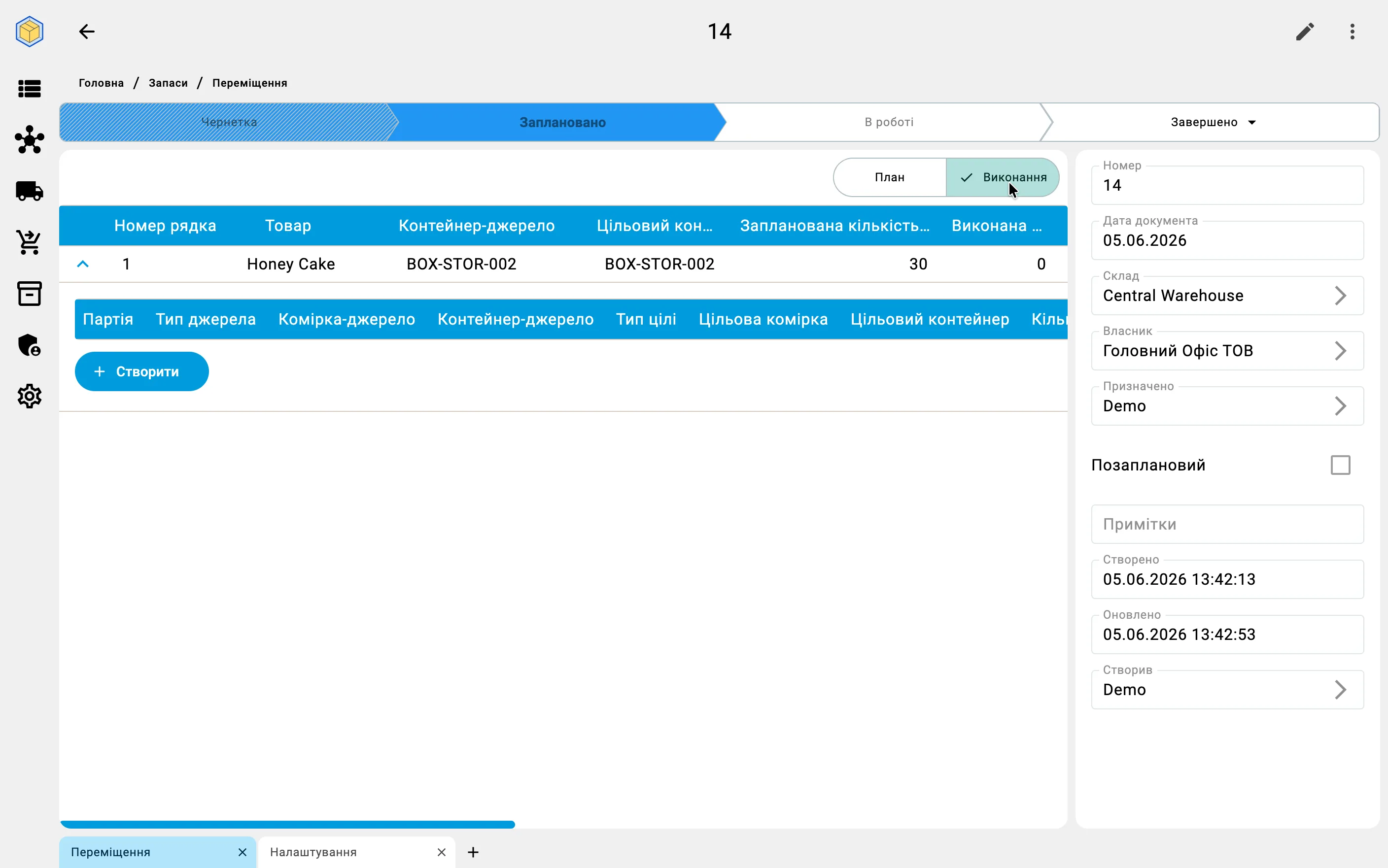This screenshot has width=1388, height=868.
Task: Open the three-dot more options menu
Action: point(1353,32)
